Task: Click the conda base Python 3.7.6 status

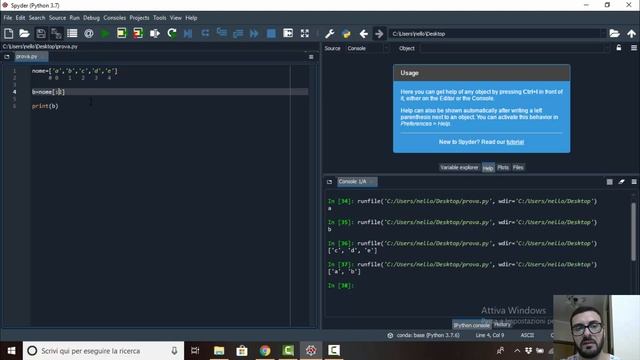Action: click(x=424, y=335)
